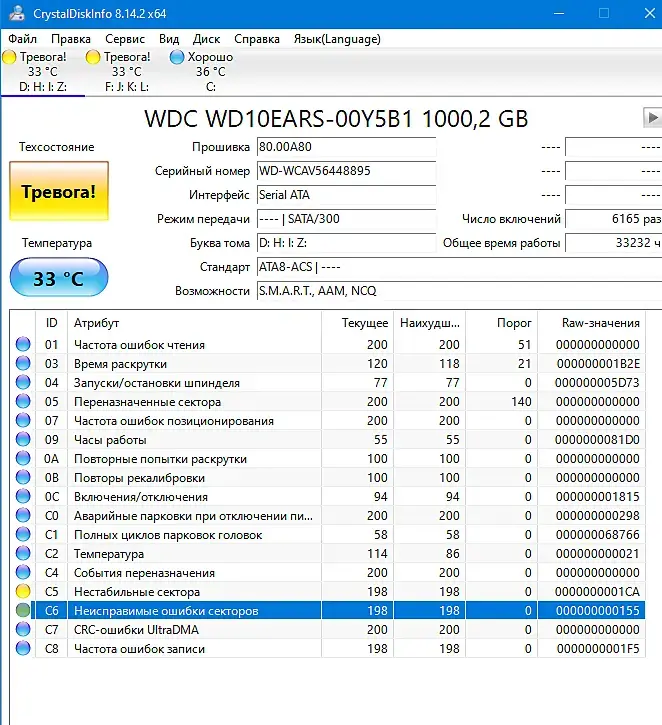Click the status icon for attribute 05

(x=23, y=401)
